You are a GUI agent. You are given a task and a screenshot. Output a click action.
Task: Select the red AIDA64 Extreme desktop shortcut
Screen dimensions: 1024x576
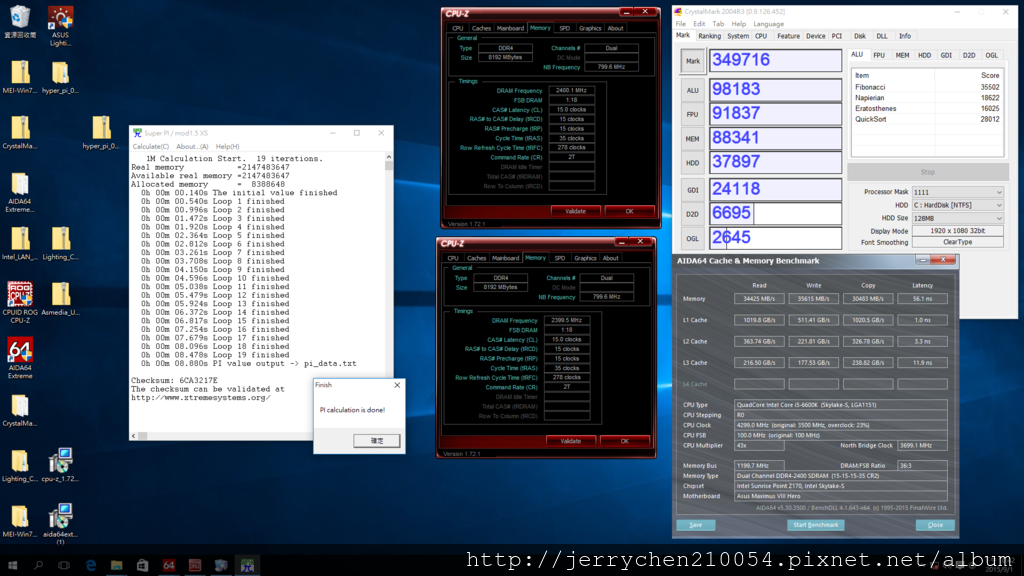(20, 357)
